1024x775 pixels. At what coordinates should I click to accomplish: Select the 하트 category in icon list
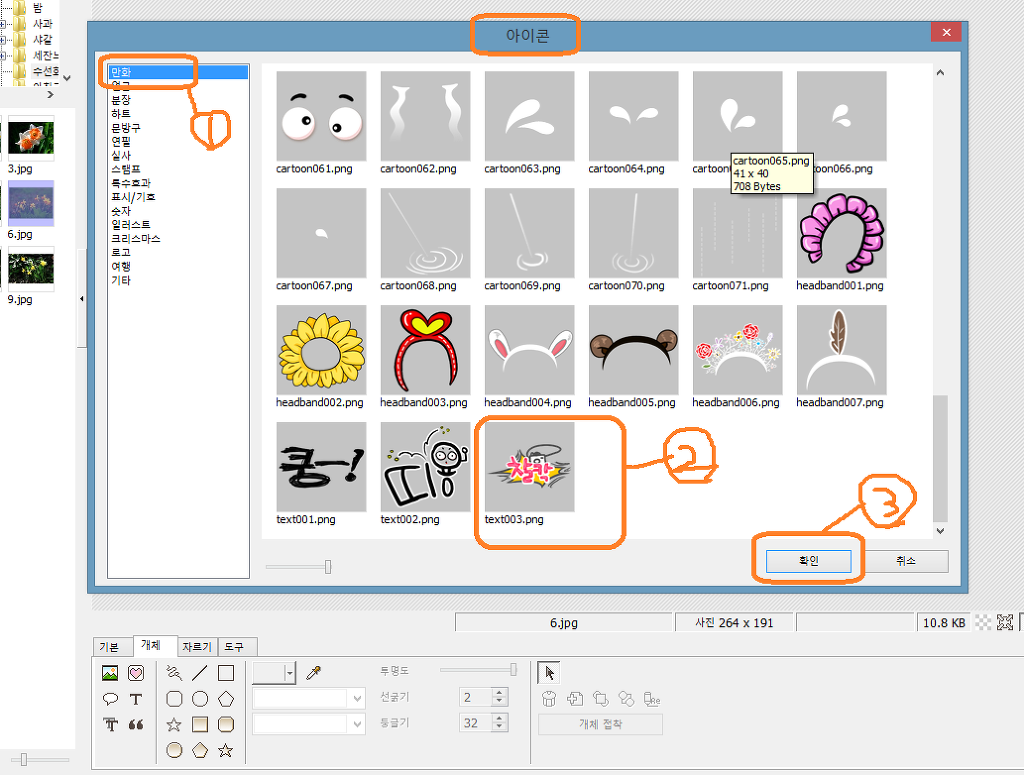coord(121,114)
